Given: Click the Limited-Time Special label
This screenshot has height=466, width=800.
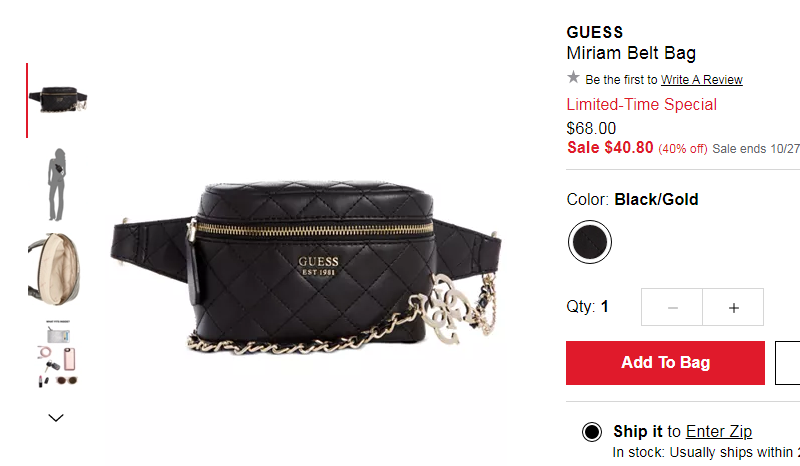Looking at the screenshot, I should point(641,104).
